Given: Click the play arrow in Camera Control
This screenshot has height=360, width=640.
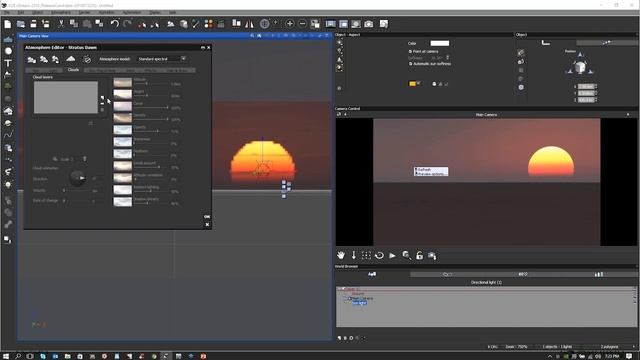Looking at the screenshot, I should 392,256.
